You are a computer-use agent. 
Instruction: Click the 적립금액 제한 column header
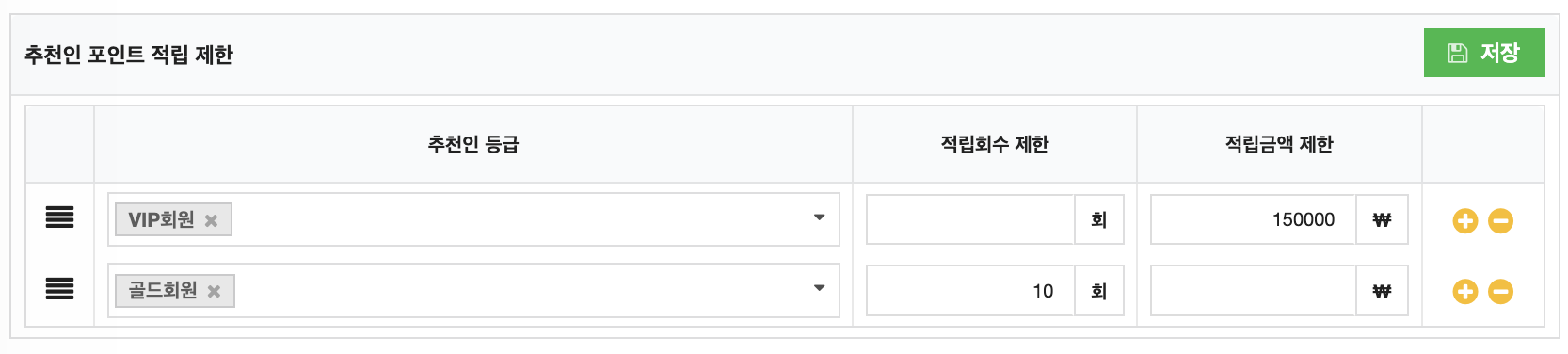1279,144
